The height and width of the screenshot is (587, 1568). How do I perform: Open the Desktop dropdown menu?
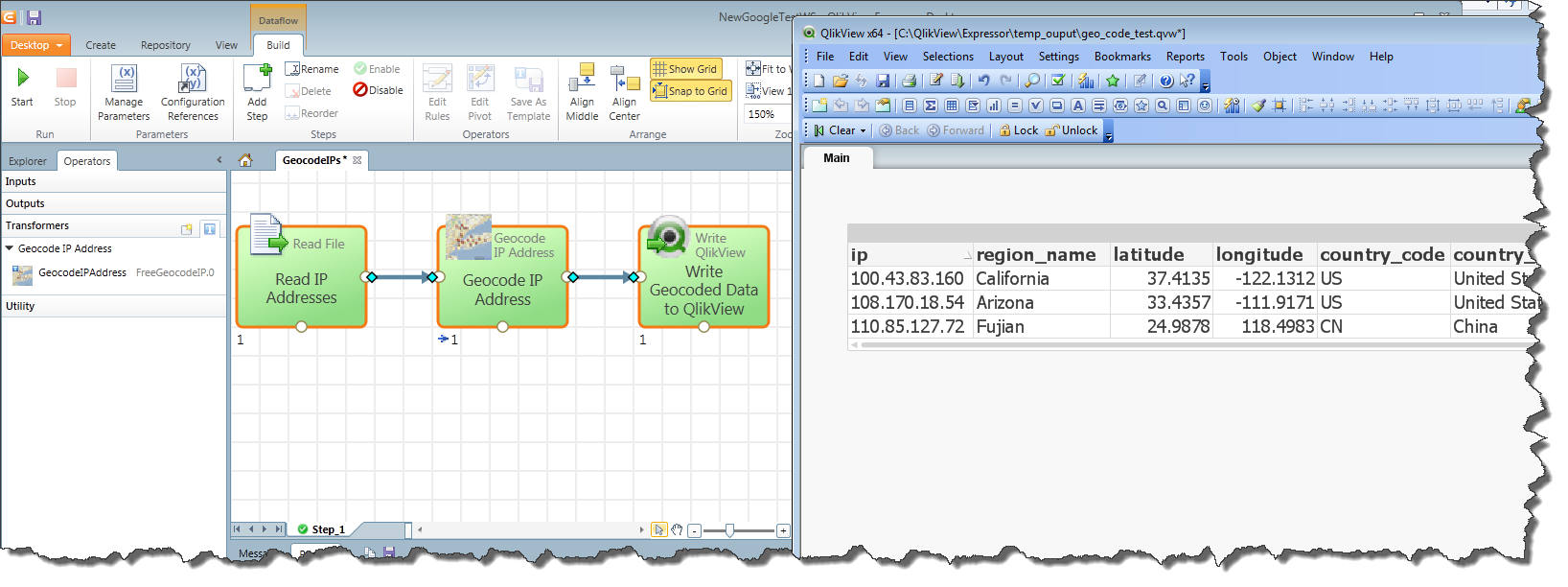pyautogui.click(x=35, y=45)
